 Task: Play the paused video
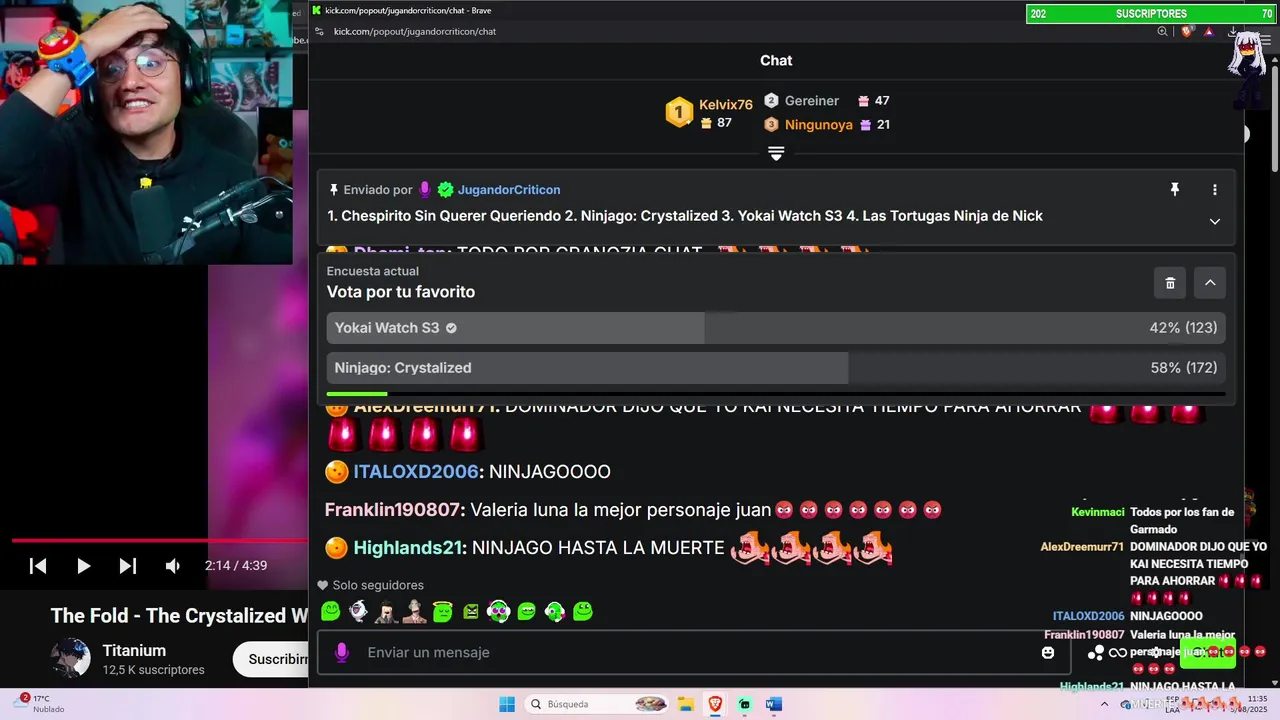coord(83,566)
